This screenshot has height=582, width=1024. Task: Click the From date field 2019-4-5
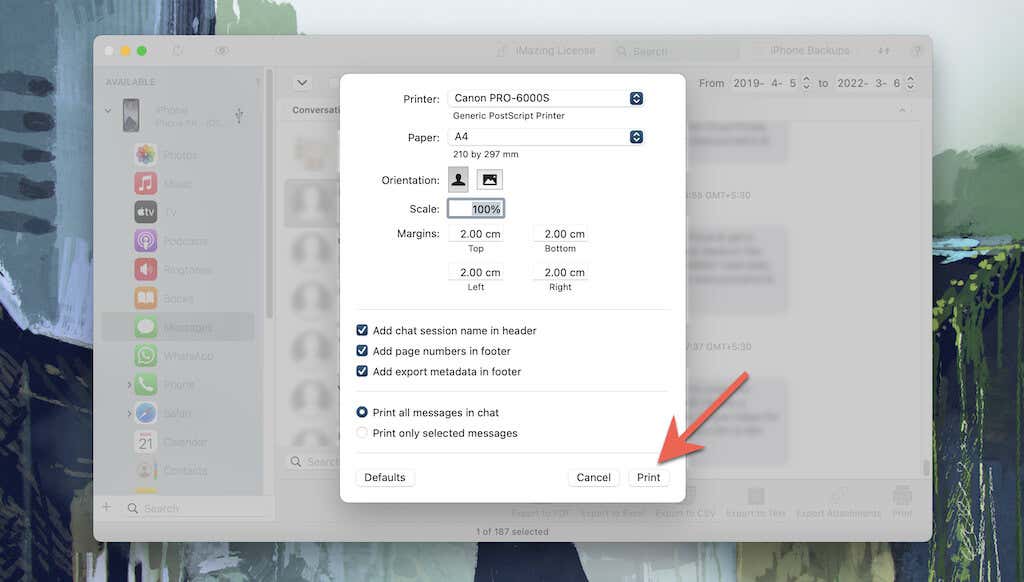tap(765, 83)
